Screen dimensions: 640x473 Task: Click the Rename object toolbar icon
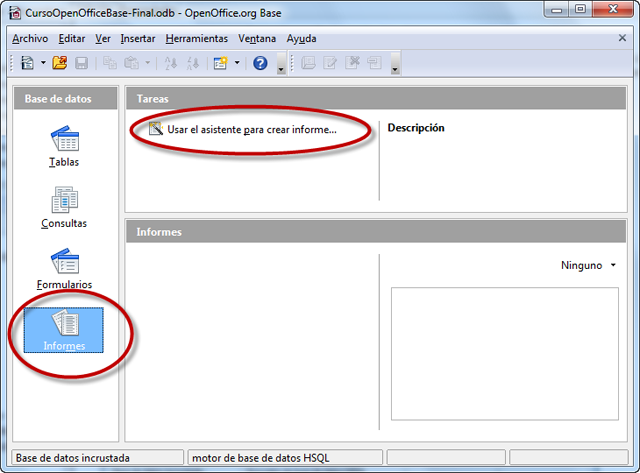coord(374,63)
